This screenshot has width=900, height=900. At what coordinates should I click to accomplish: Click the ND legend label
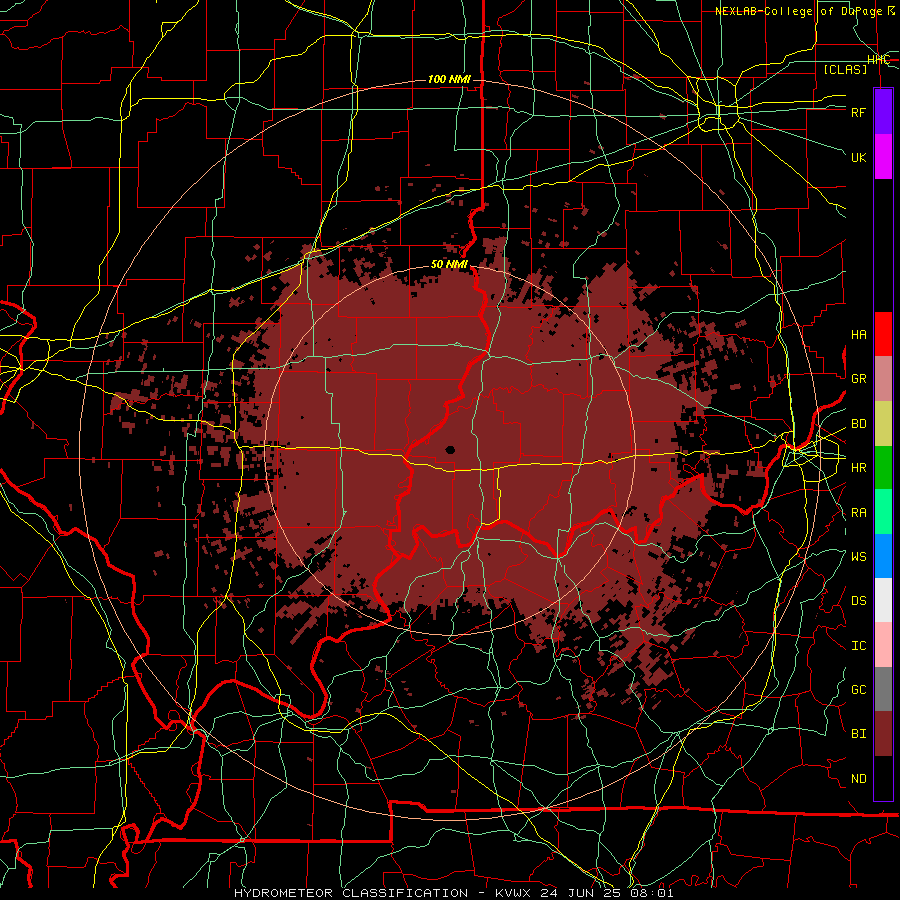858,779
